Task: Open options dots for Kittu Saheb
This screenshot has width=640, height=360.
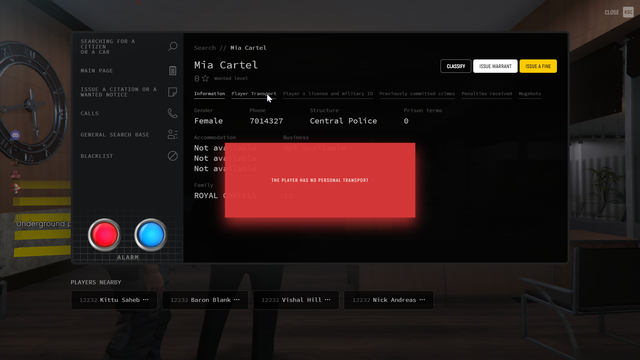Action: (x=146, y=300)
